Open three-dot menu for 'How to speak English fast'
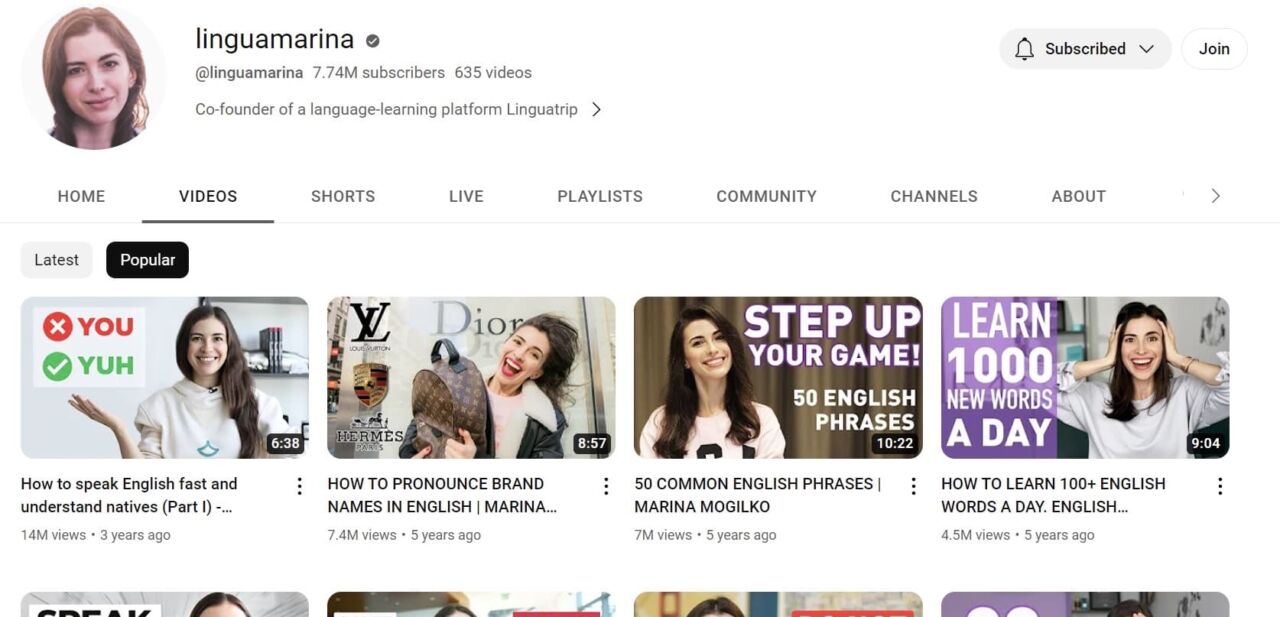The width and height of the screenshot is (1280, 617). [299, 486]
